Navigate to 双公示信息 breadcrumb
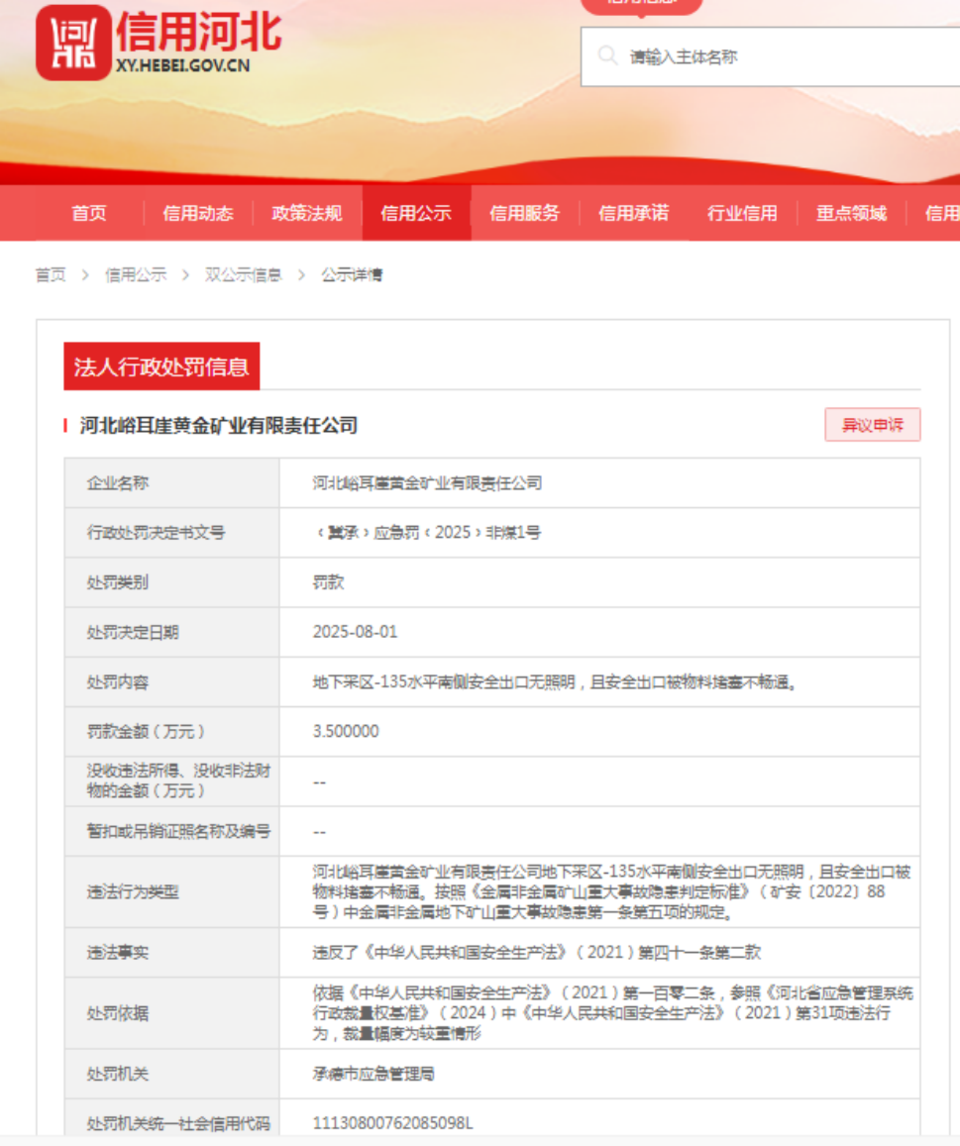This screenshot has width=960, height=1146. point(243,275)
